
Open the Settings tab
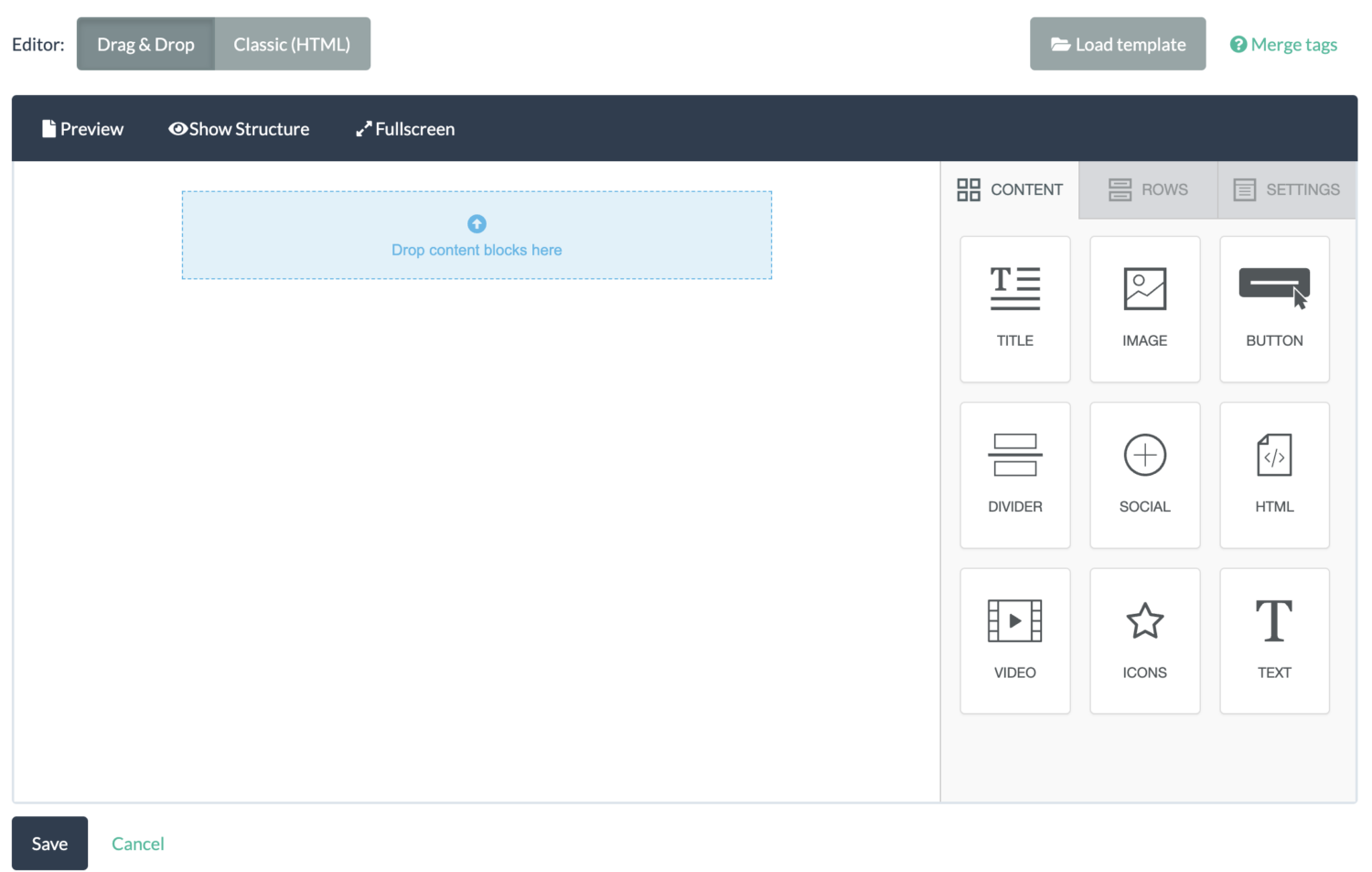click(1286, 189)
